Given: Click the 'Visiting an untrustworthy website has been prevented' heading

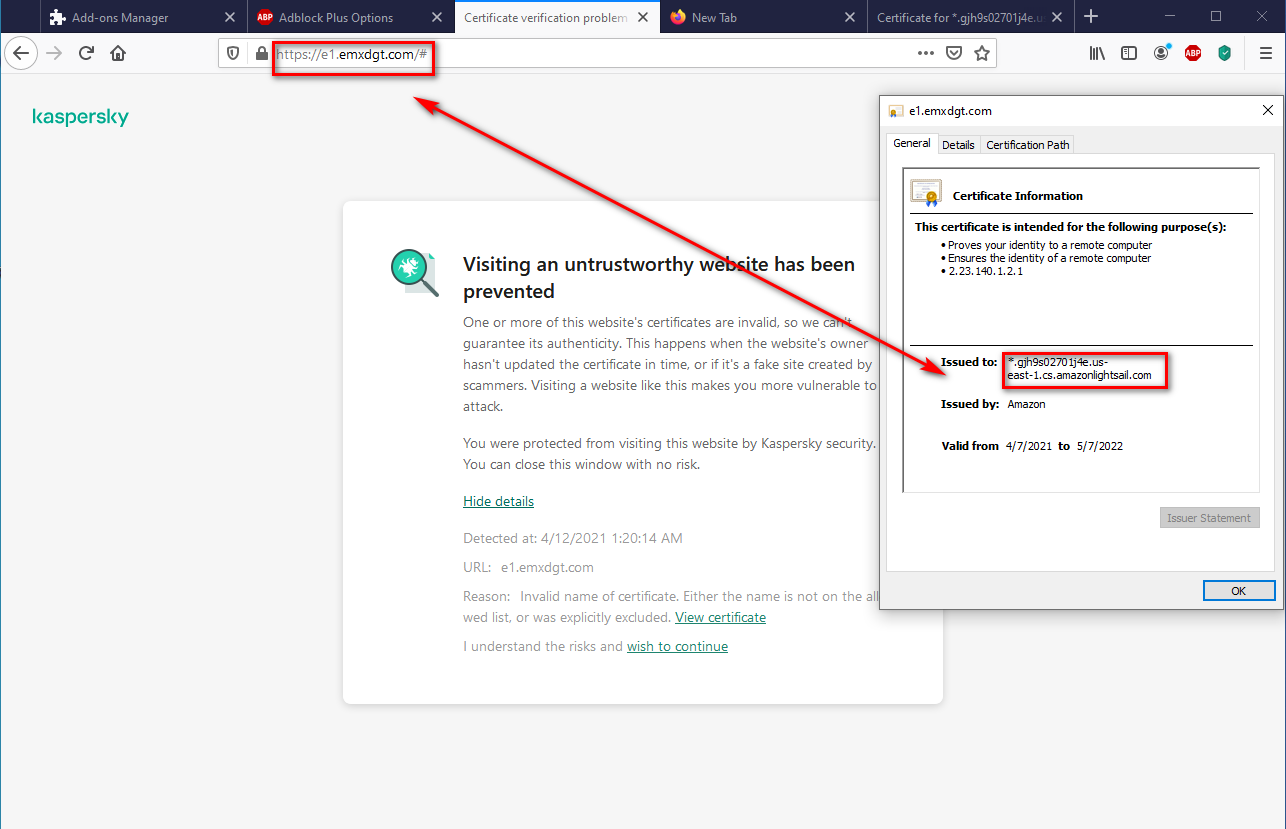Looking at the screenshot, I should tap(659, 278).
